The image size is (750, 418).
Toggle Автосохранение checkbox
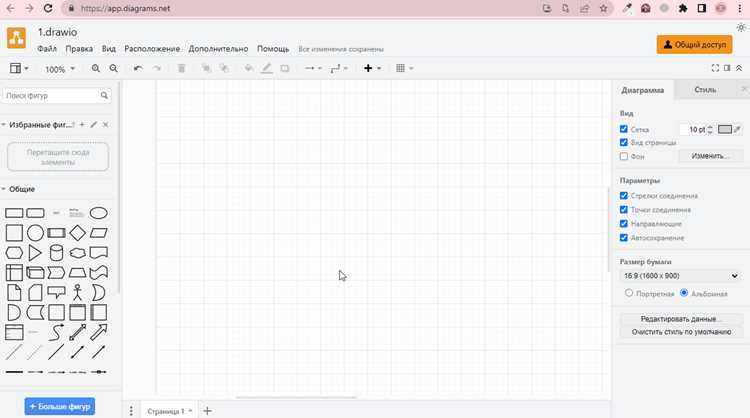click(x=624, y=238)
